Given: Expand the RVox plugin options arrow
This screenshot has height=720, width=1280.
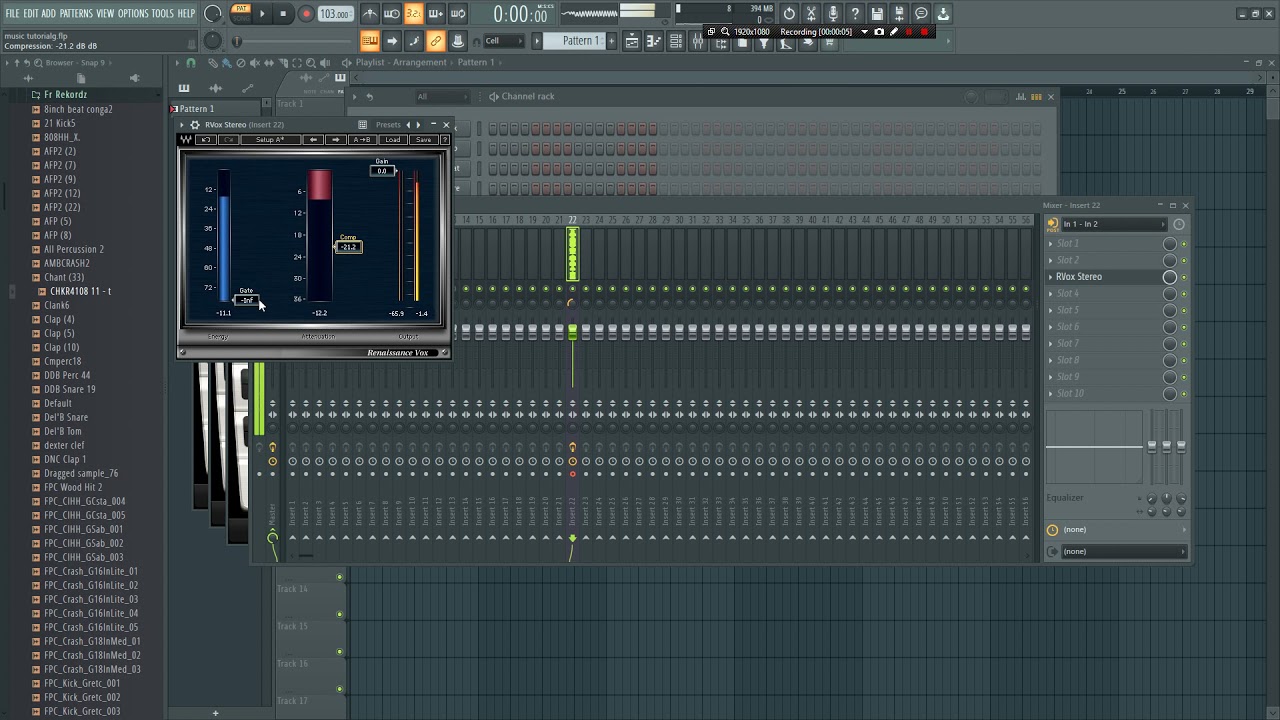Looking at the screenshot, I should point(182,125).
